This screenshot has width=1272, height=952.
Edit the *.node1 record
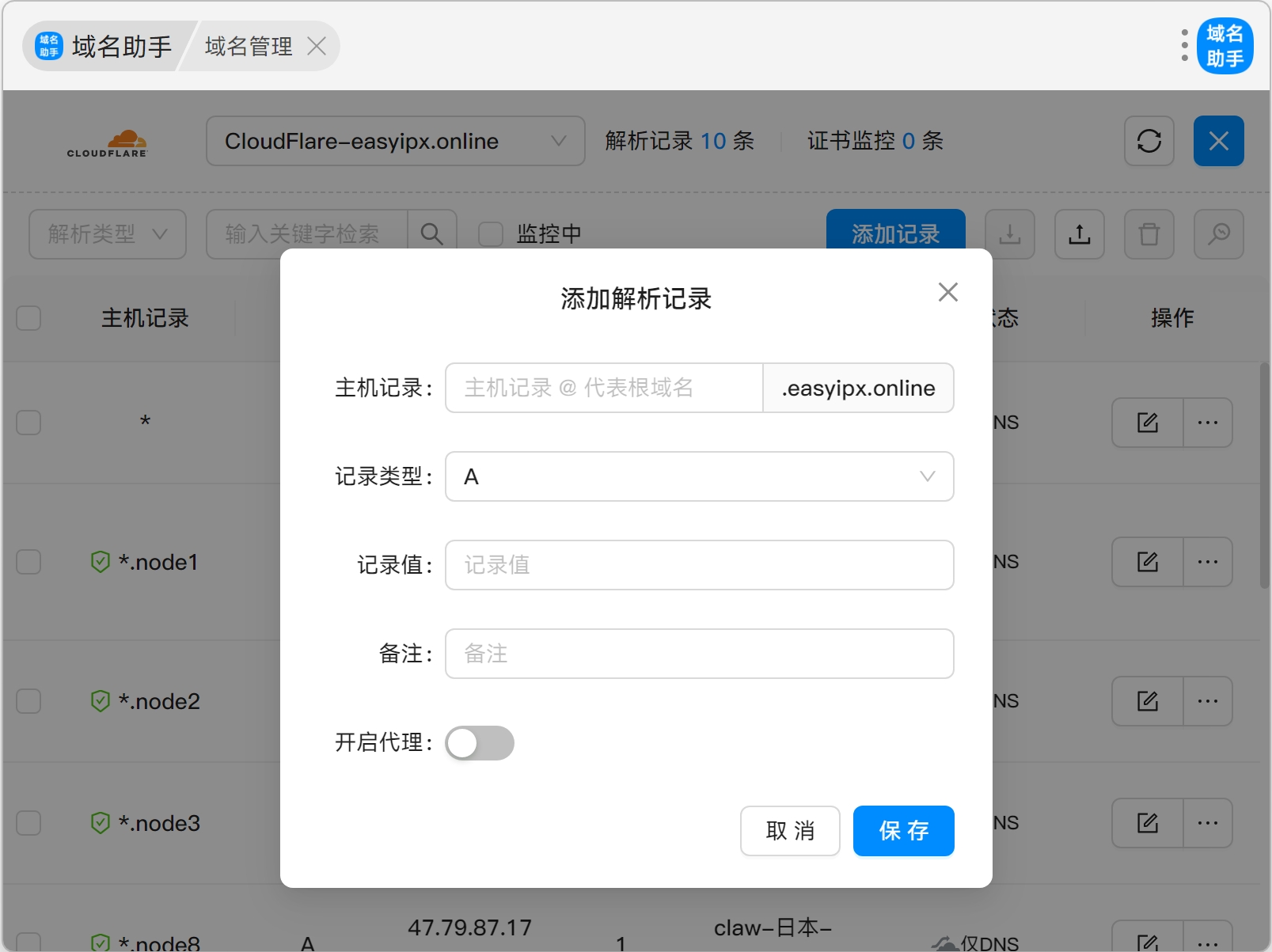[x=1148, y=562]
